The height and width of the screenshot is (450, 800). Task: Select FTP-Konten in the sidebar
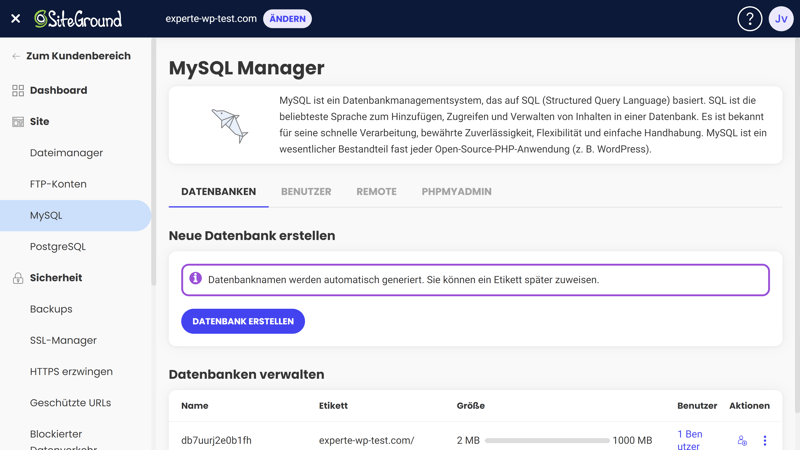coord(58,184)
